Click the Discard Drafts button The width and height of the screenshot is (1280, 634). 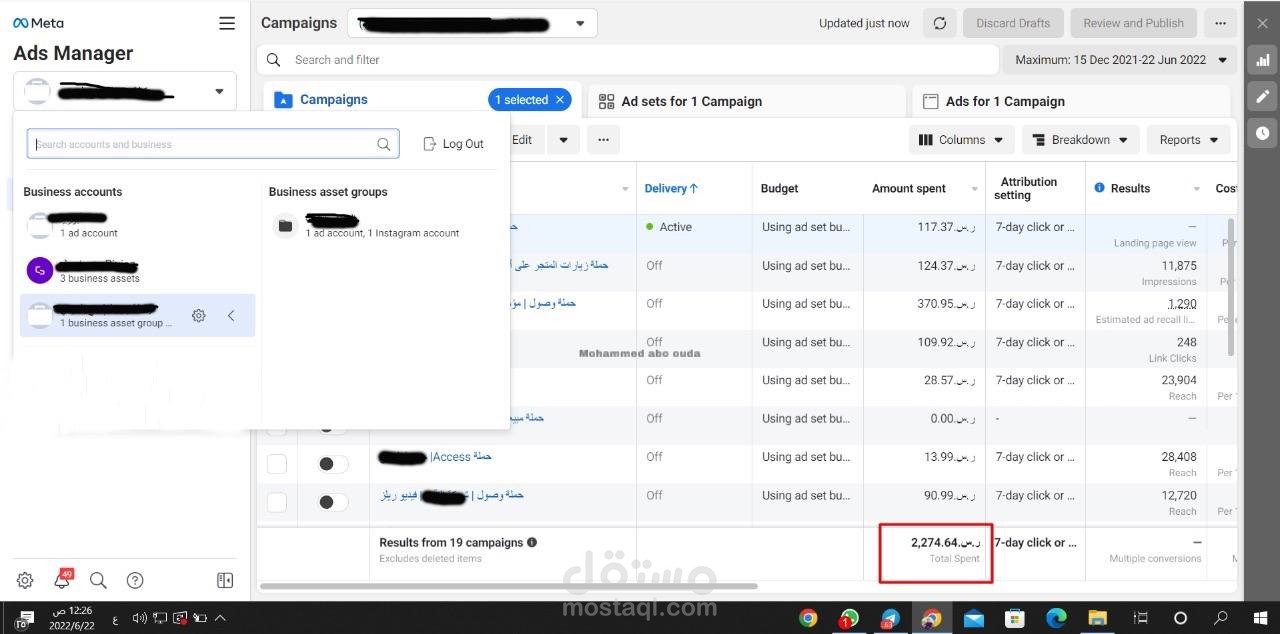pos(1013,23)
